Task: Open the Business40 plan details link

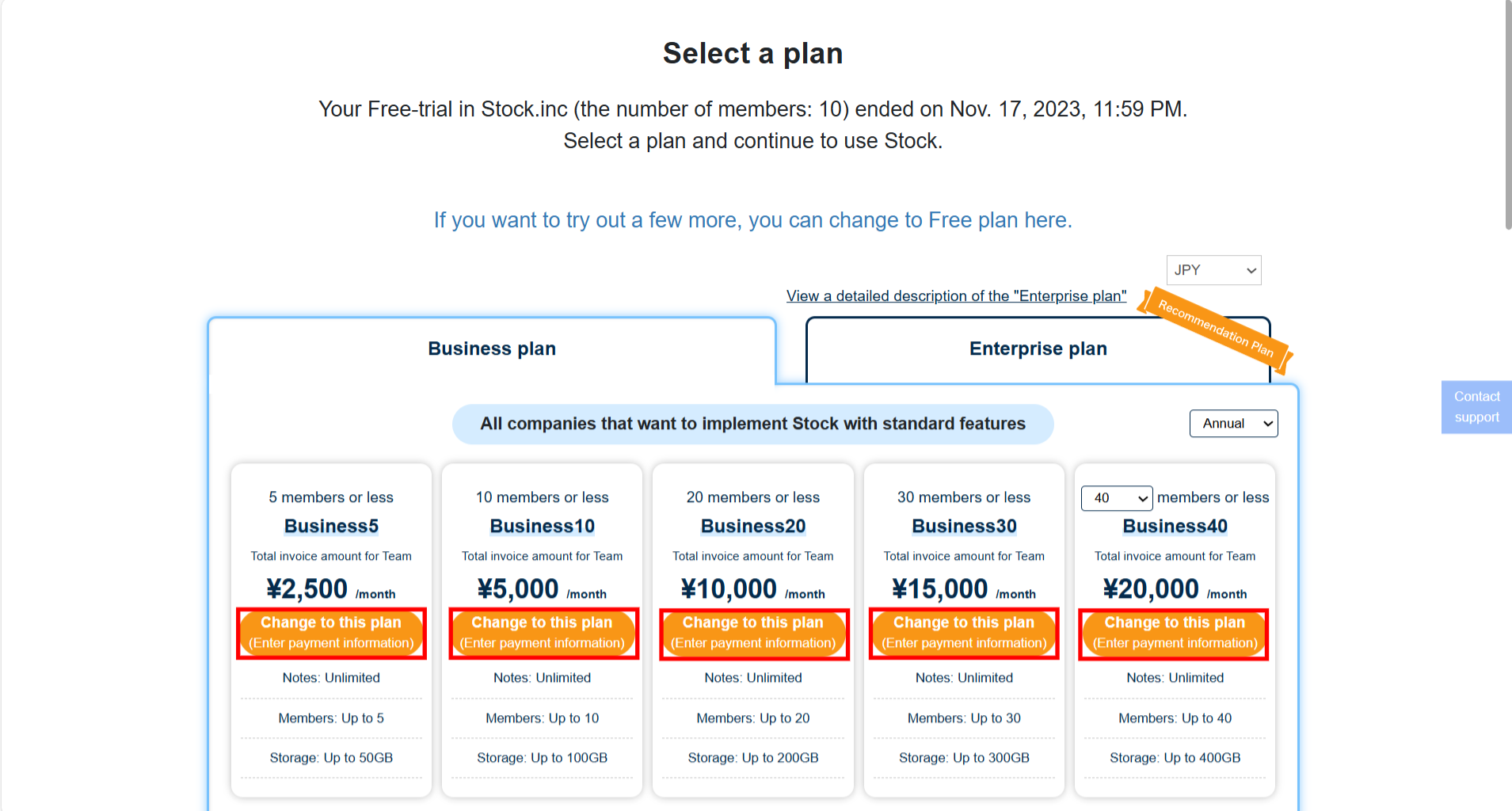Action: 1175,526
